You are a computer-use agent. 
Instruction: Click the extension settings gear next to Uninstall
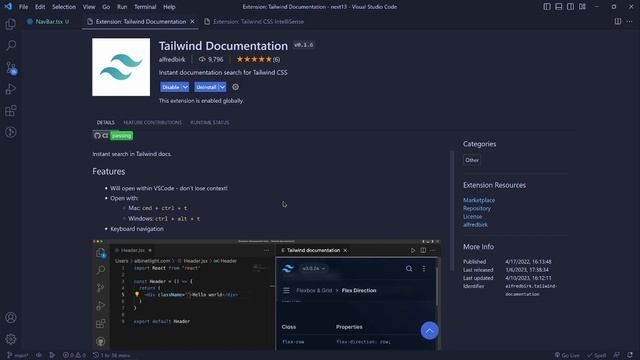(x=236, y=87)
